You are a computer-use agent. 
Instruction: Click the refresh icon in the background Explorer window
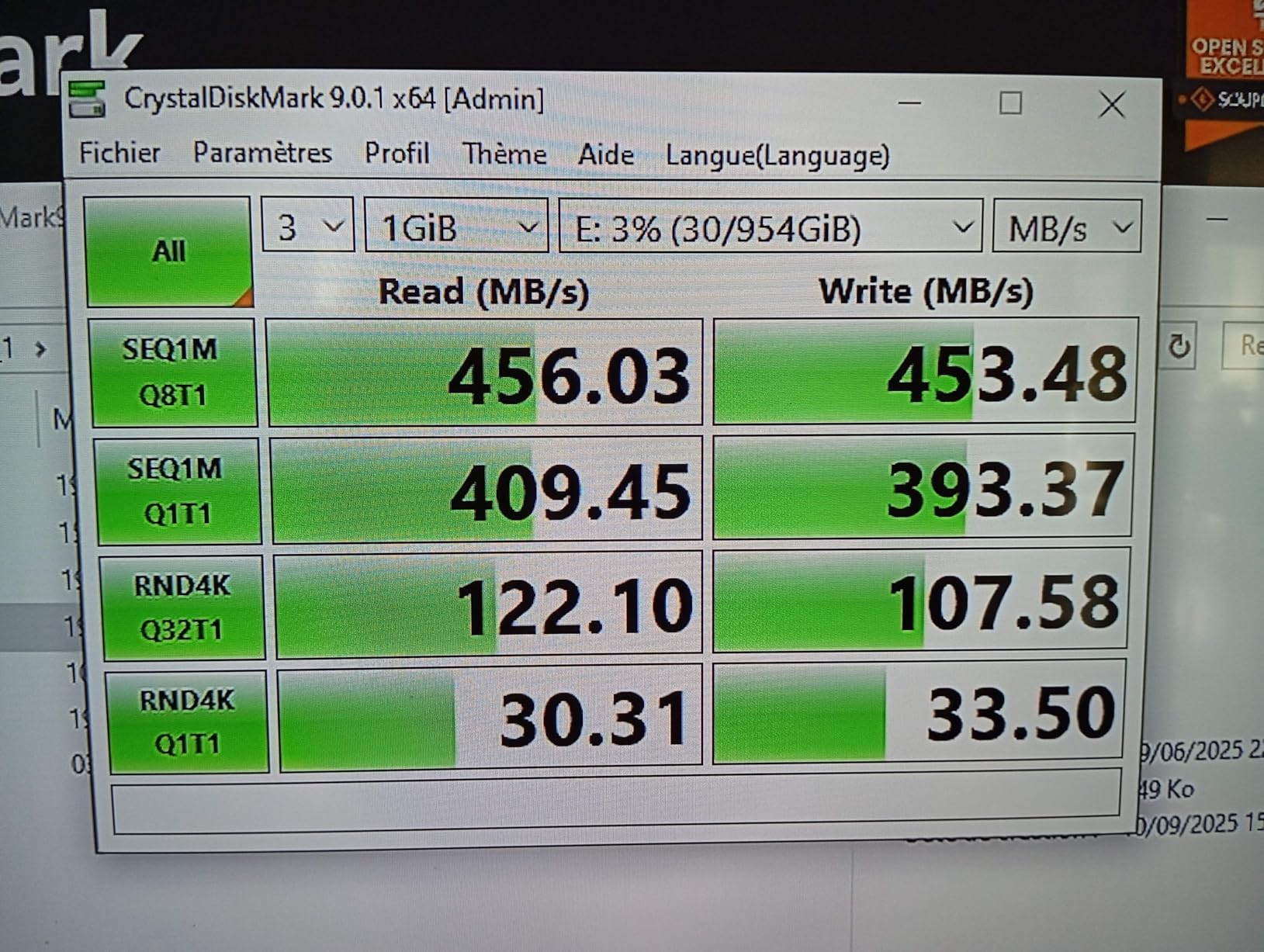(x=1179, y=345)
